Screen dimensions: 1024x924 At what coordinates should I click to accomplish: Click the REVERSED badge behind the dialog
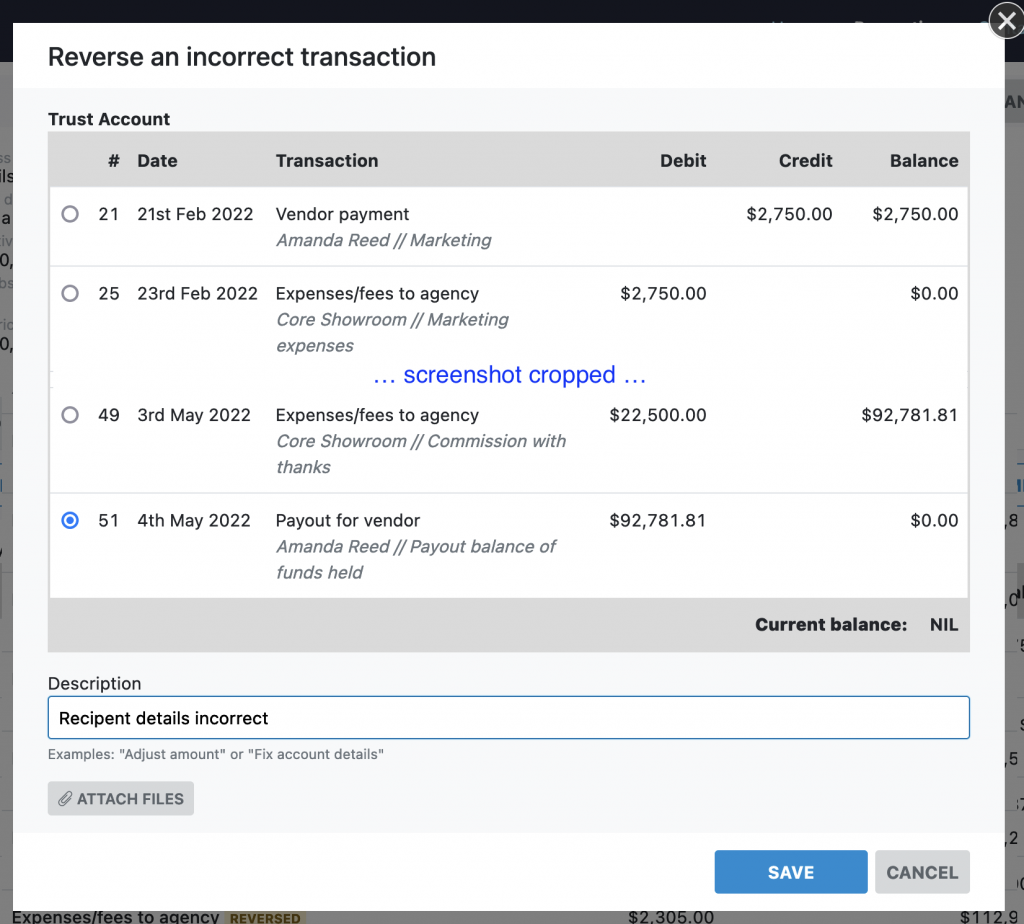pyautogui.click(x=265, y=917)
